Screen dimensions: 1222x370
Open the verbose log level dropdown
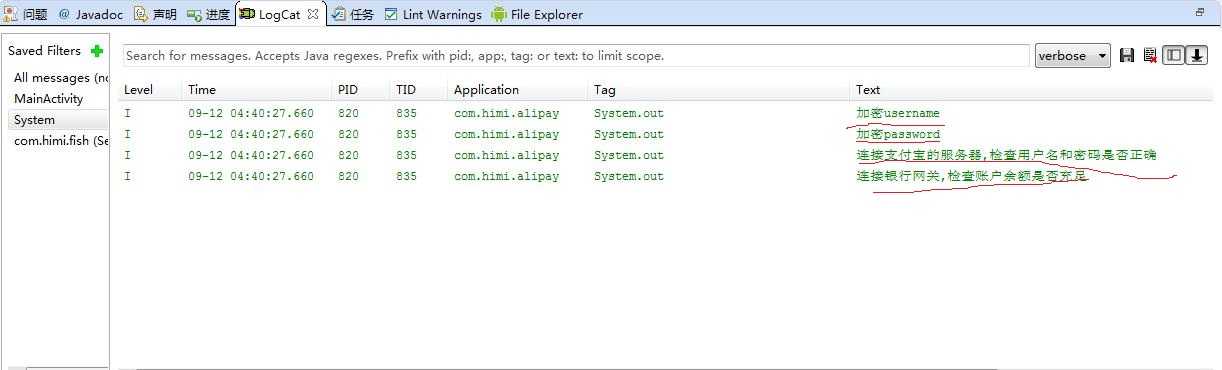click(1073, 56)
